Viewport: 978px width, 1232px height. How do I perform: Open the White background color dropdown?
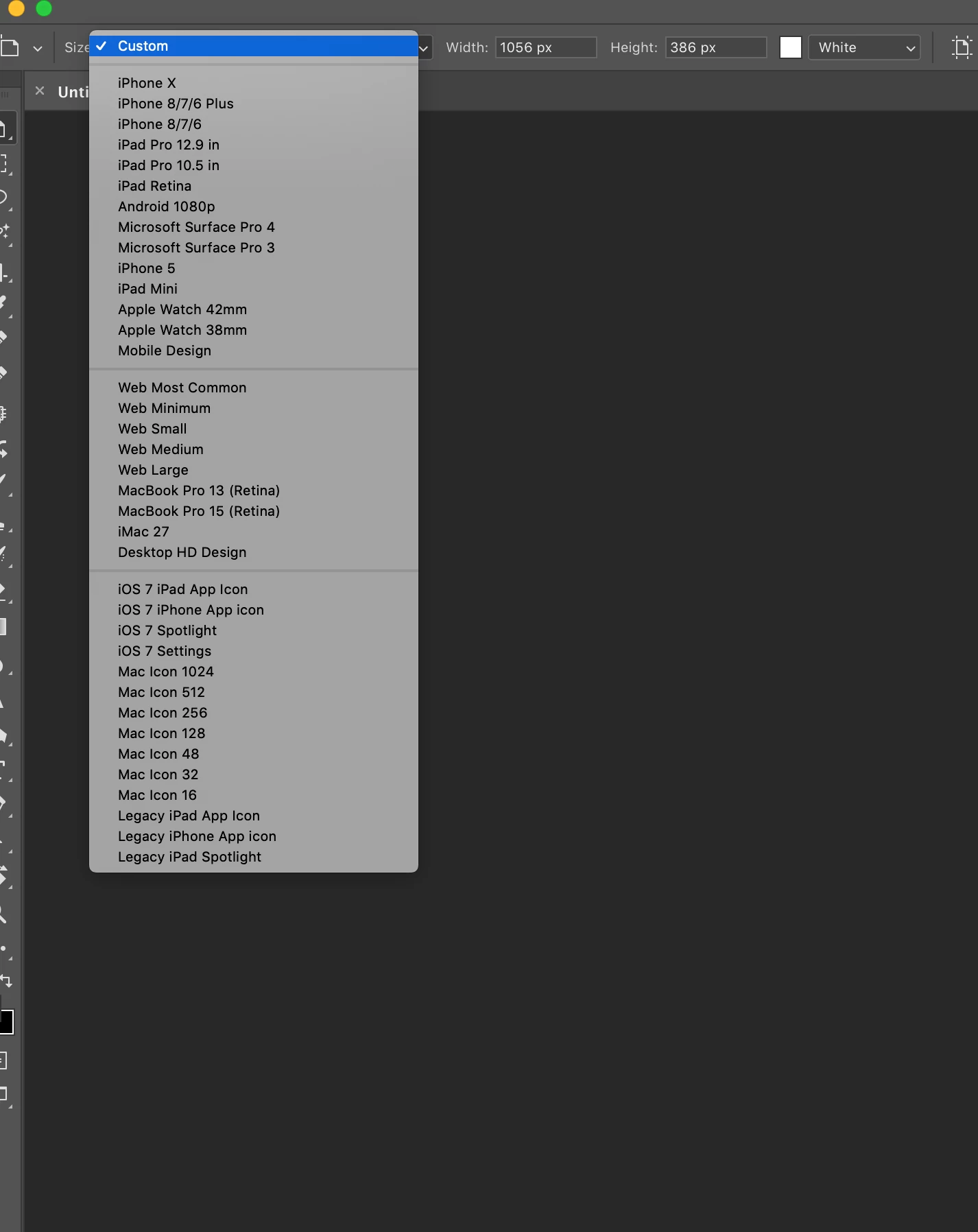point(864,47)
